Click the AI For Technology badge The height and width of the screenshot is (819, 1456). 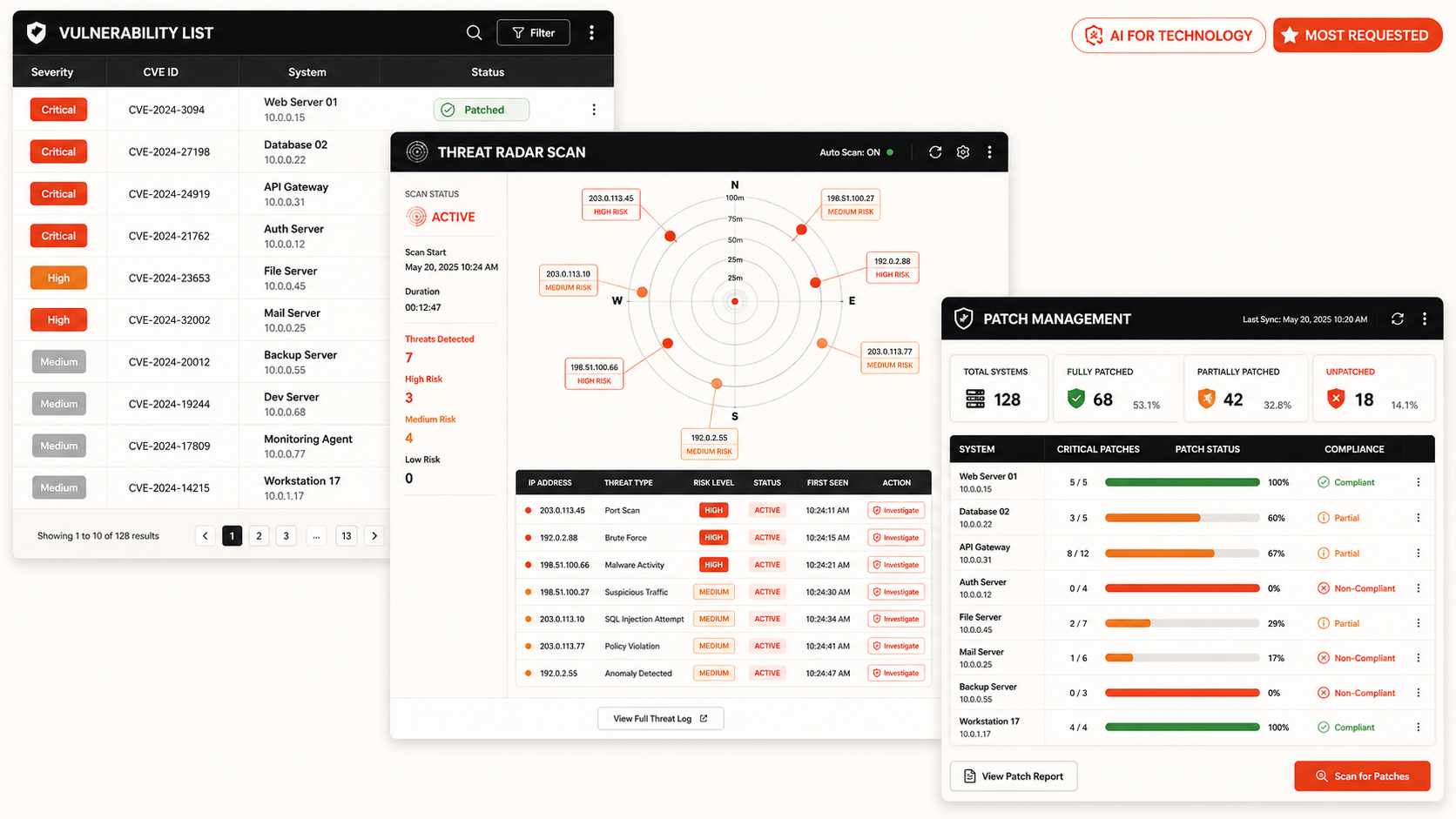click(1169, 36)
